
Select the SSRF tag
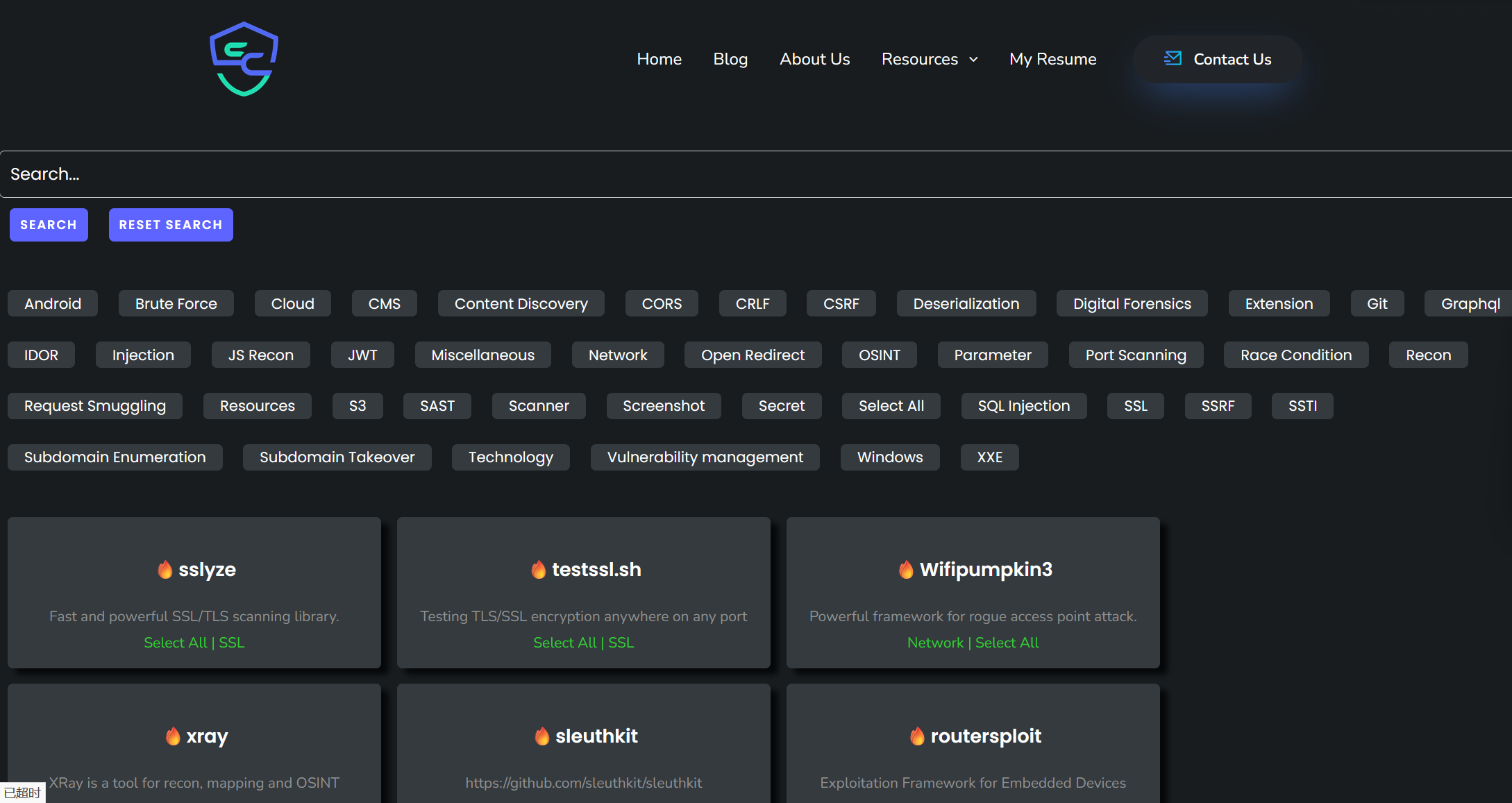(x=1218, y=406)
